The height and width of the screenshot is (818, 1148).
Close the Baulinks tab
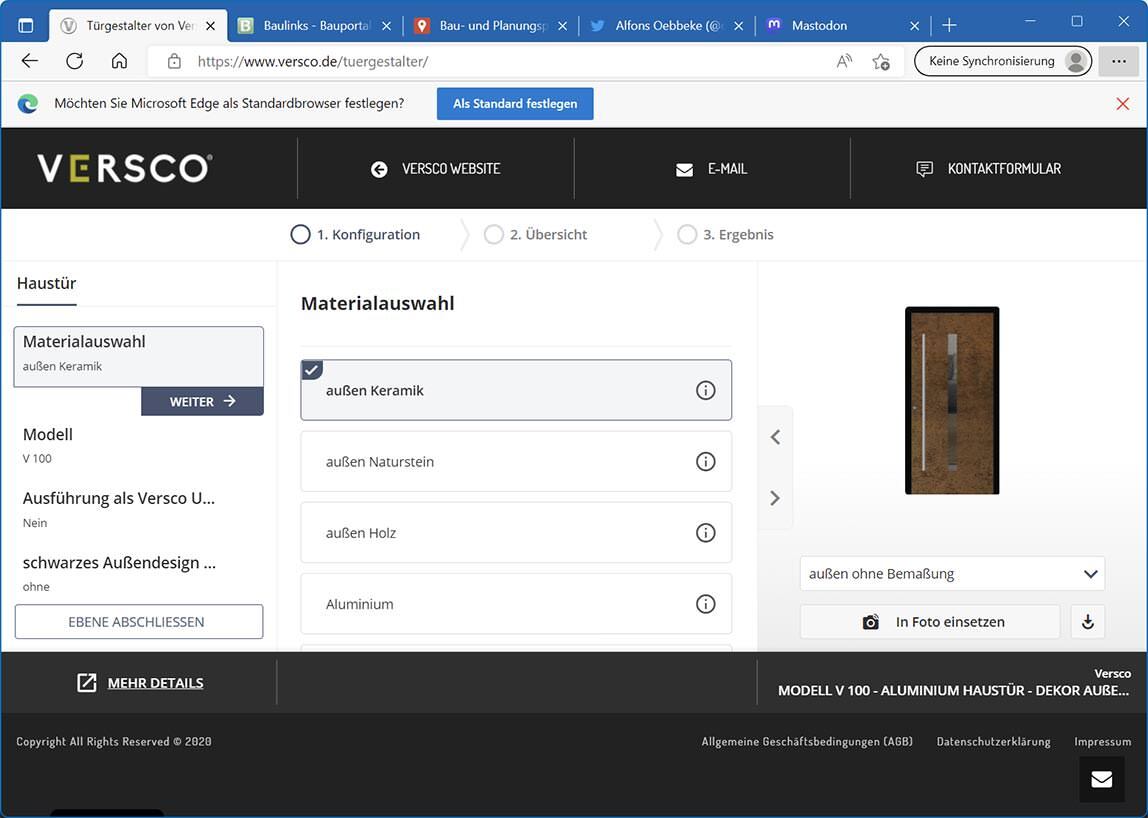387,26
